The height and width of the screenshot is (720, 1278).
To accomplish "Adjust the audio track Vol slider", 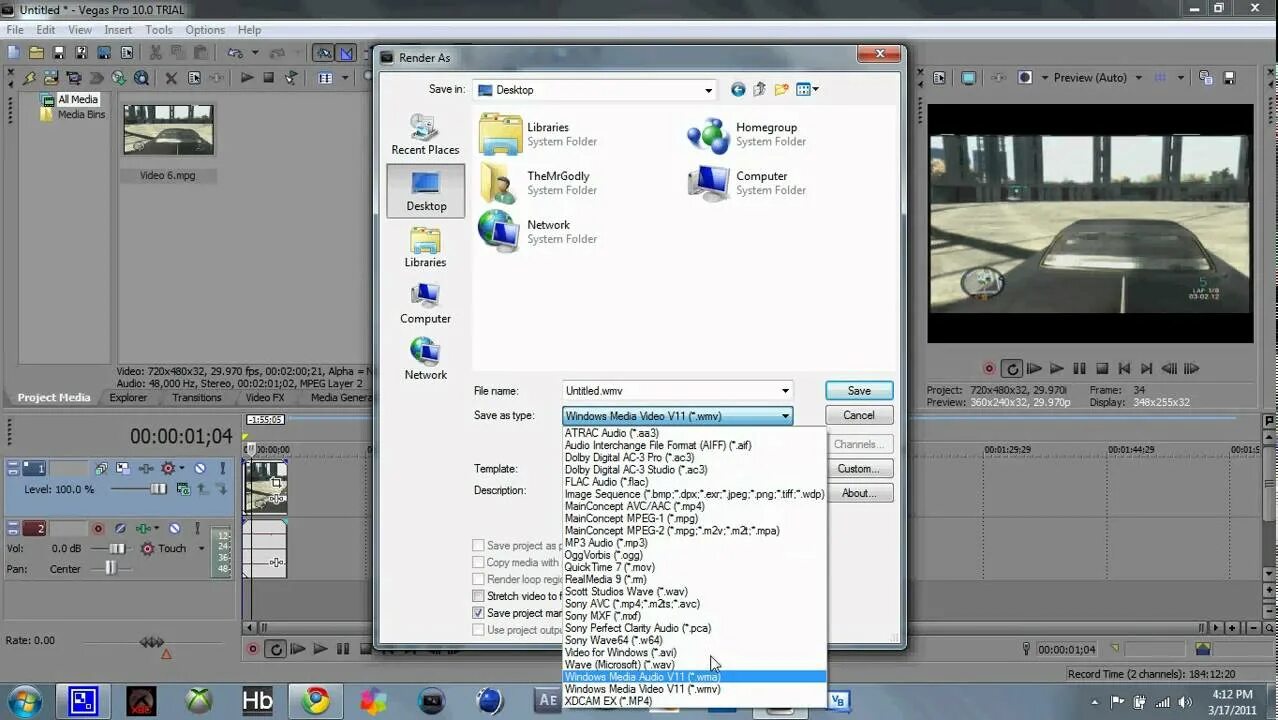I will click(x=117, y=549).
